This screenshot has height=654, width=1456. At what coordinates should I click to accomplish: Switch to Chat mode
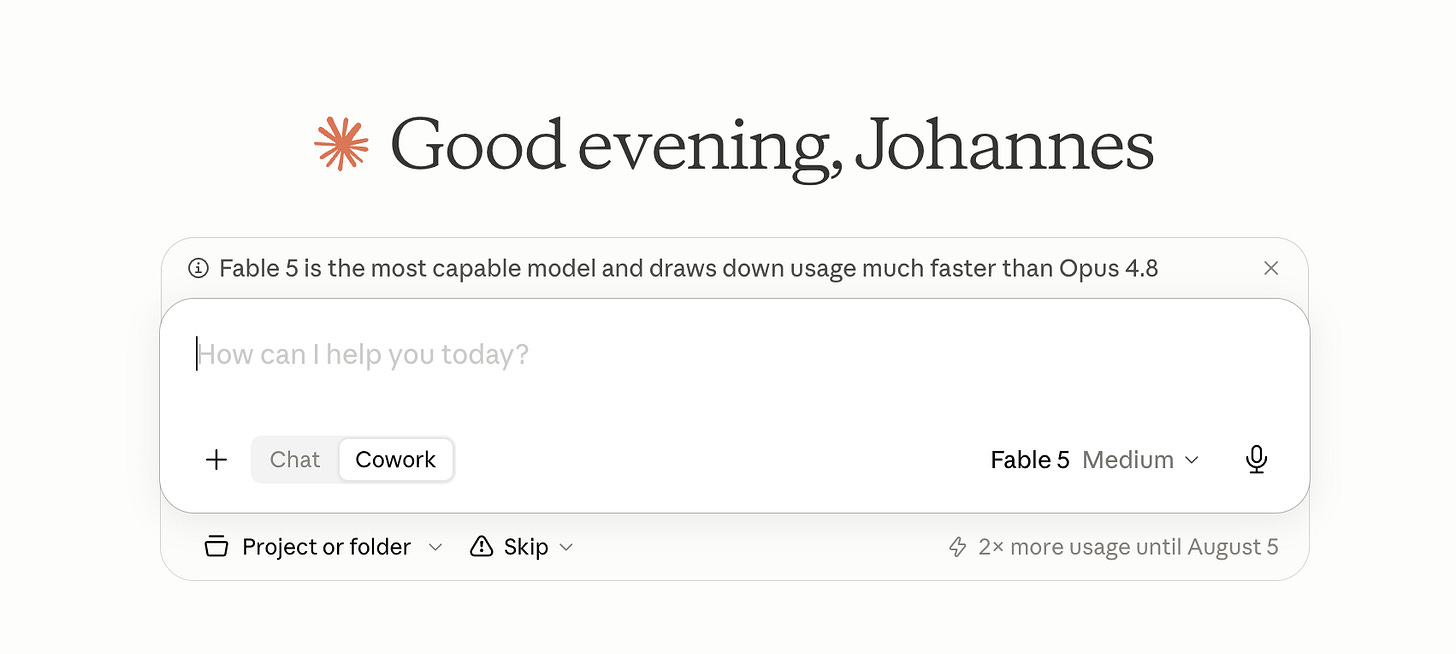(295, 460)
